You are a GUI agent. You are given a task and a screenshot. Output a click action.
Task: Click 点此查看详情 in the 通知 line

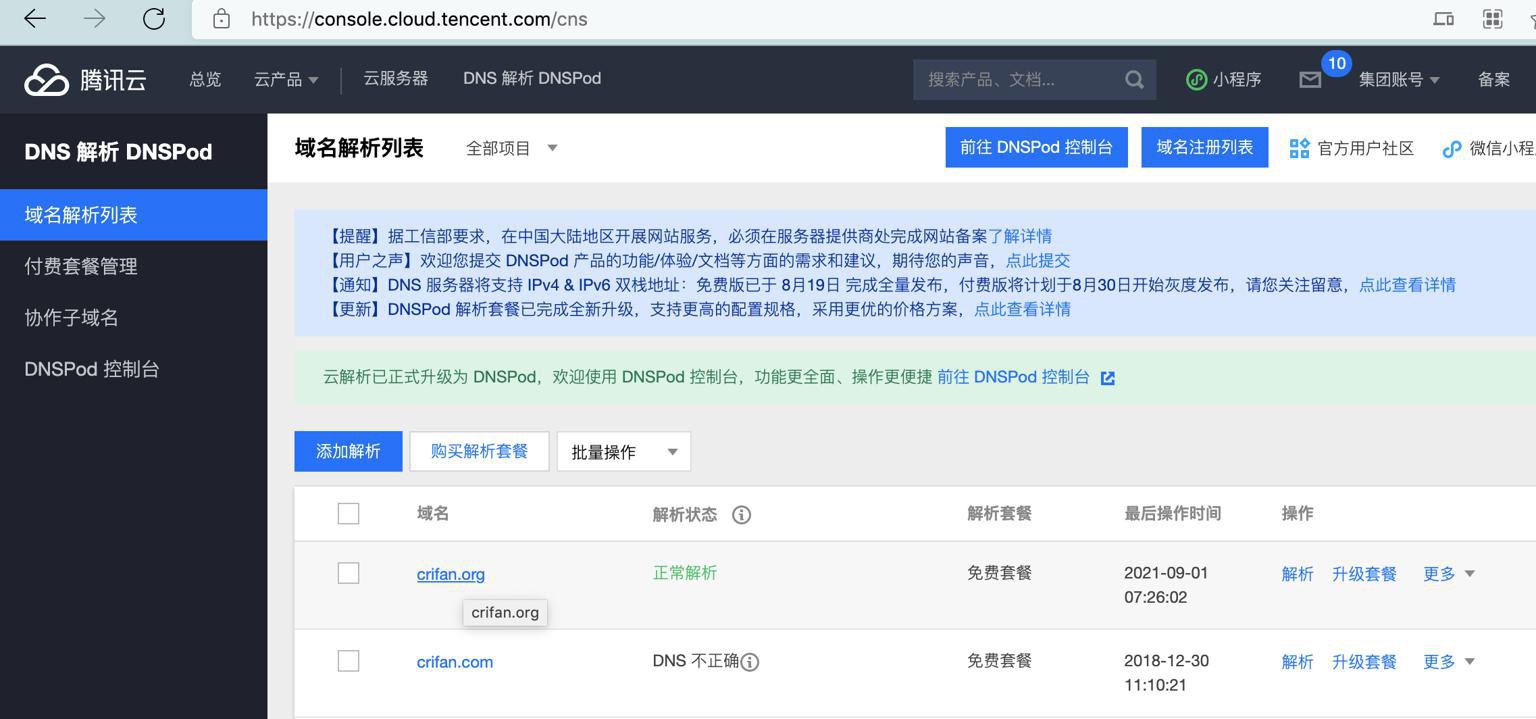click(1407, 285)
